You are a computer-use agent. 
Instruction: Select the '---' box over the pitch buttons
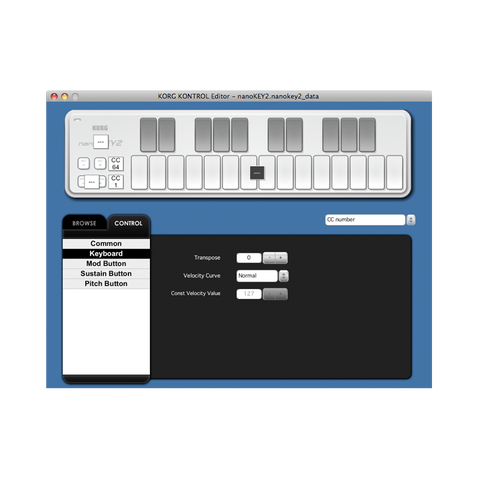pos(92,182)
